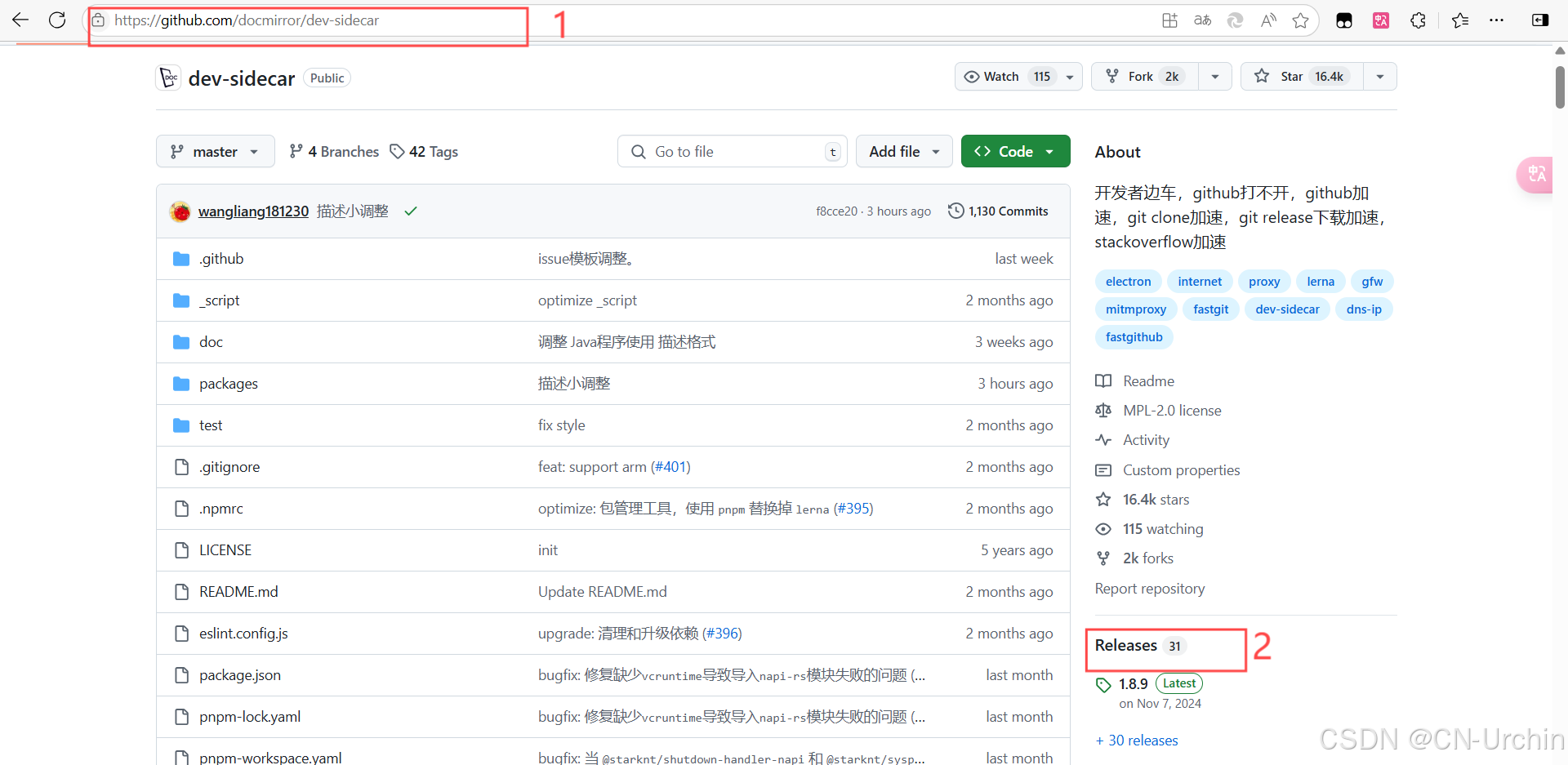Focus the Go to file search field
Image resolution: width=1568 pixels, height=765 pixels.
[x=733, y=152]
